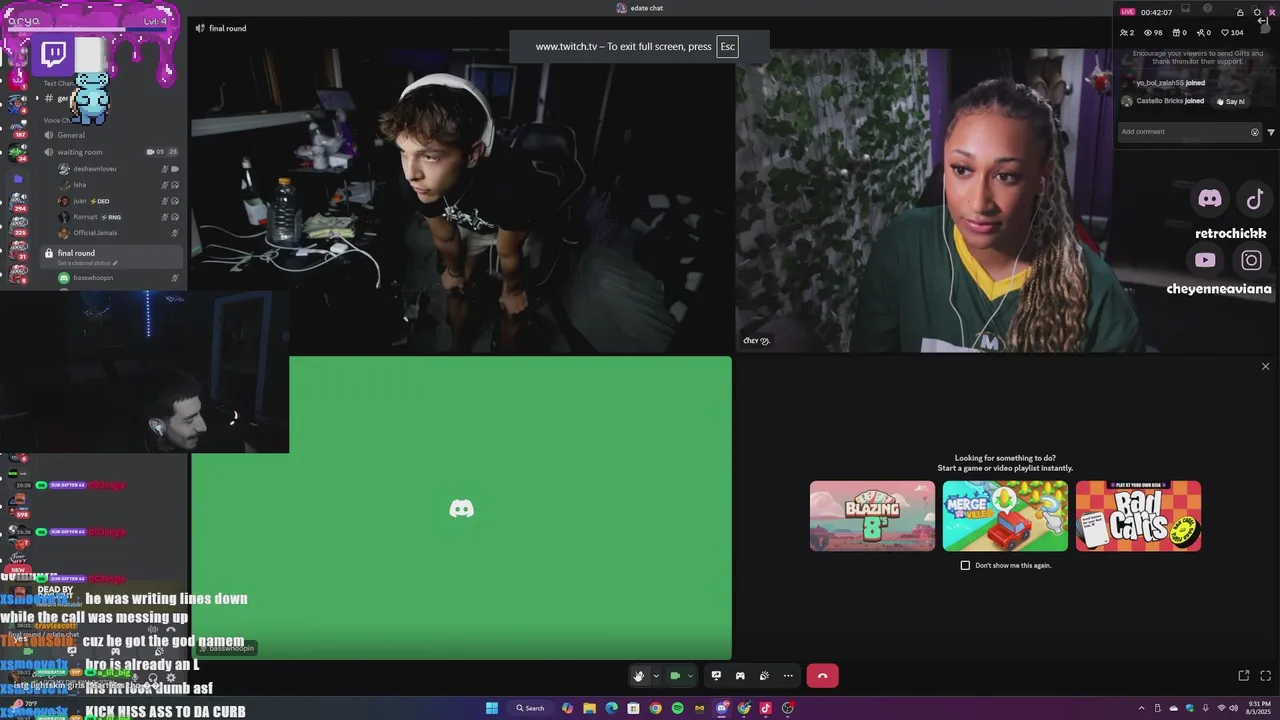Click the share screen icon
1280x720 pixels.
coord(716,676)
